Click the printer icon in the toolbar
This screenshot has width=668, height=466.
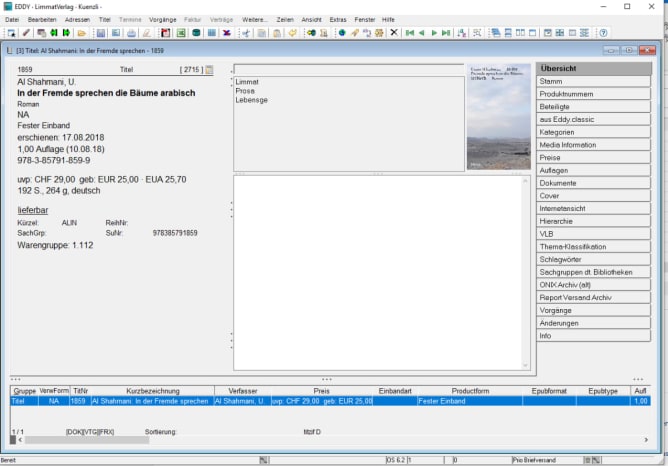pos(132,33)
